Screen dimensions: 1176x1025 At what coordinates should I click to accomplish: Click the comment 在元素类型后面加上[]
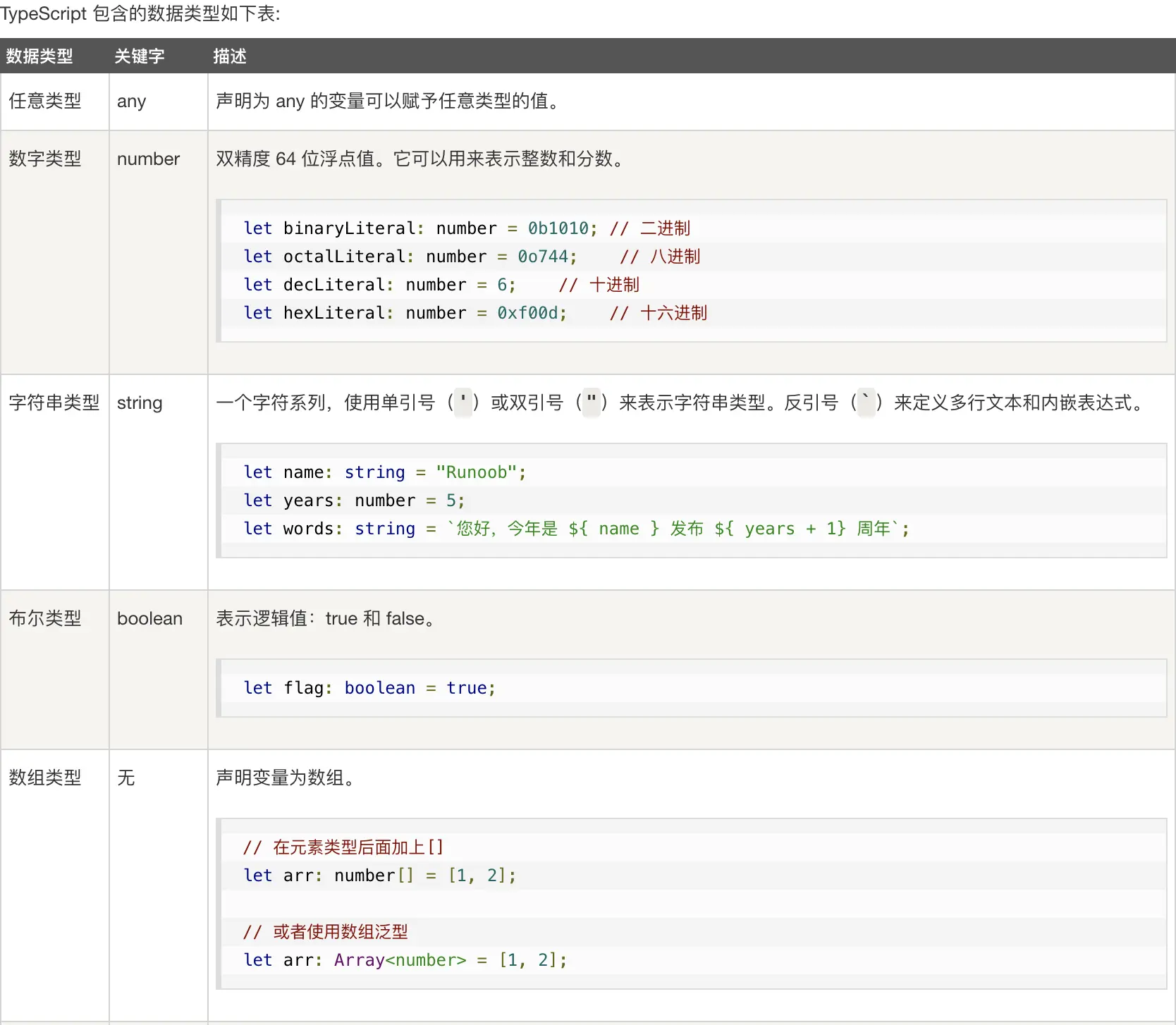click(343, 847)
